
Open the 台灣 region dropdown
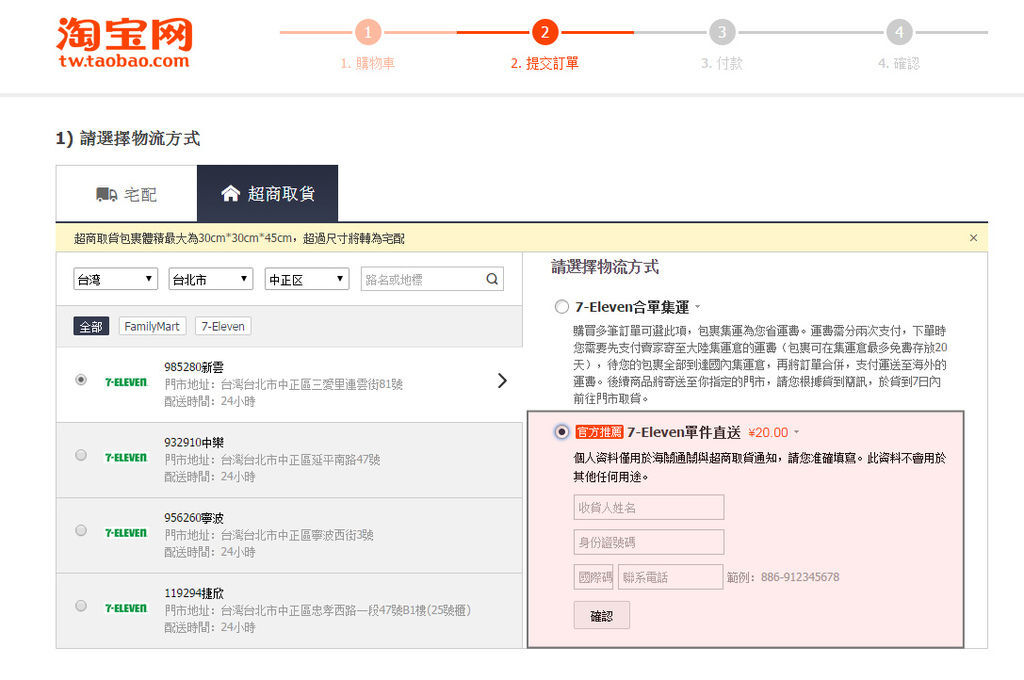click(x=116, y=279)
